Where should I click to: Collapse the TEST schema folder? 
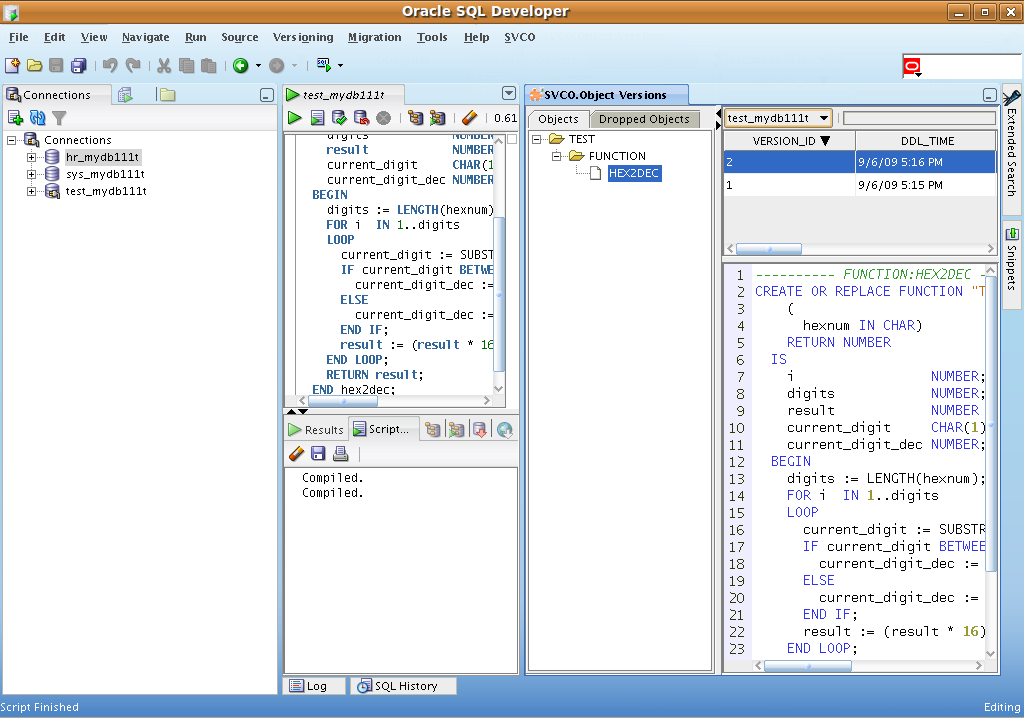tap(536, 139)
